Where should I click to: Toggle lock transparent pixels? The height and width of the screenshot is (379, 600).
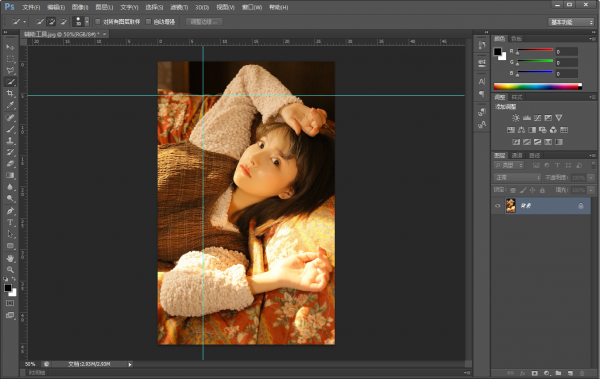coord(513,190)
